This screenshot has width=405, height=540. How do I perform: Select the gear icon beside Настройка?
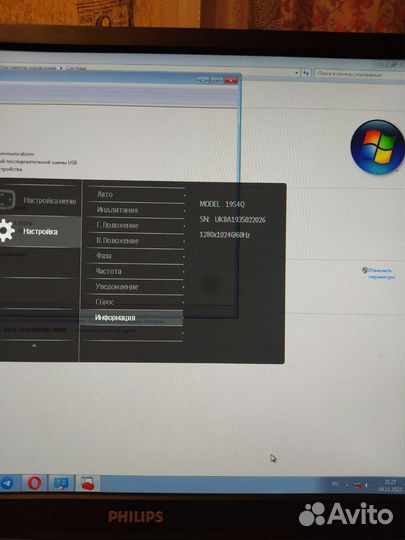pyautogui.click(x=7, y=231)
